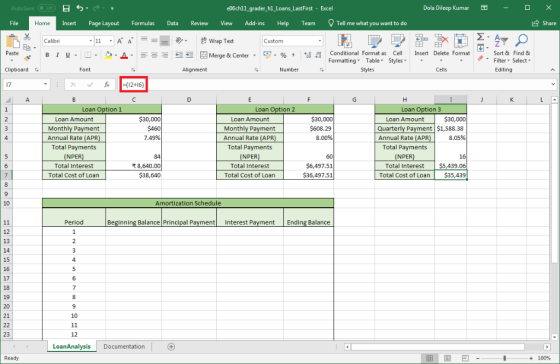Screen dimensions: 560x364
Task: Toggle Italic formatting
Action: pyautogui.click(x=57, y=55)
